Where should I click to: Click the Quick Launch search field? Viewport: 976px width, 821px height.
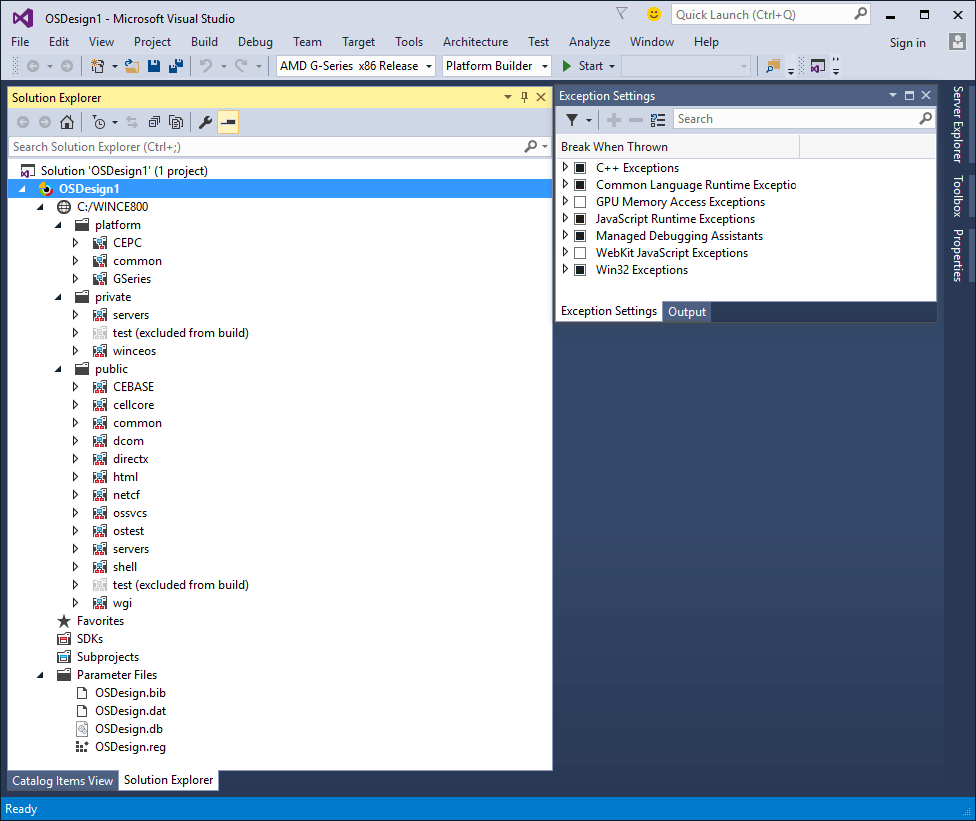771,14
